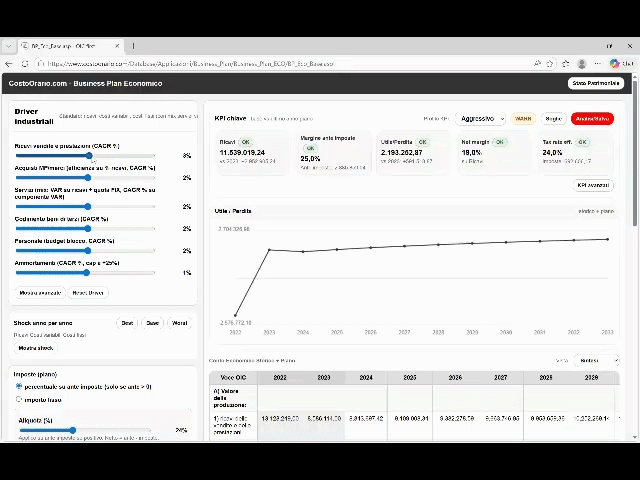The width and height of the screenshot is (640, 480).
Task: Click the browser profile icon
Action: [x=614, y=63]
